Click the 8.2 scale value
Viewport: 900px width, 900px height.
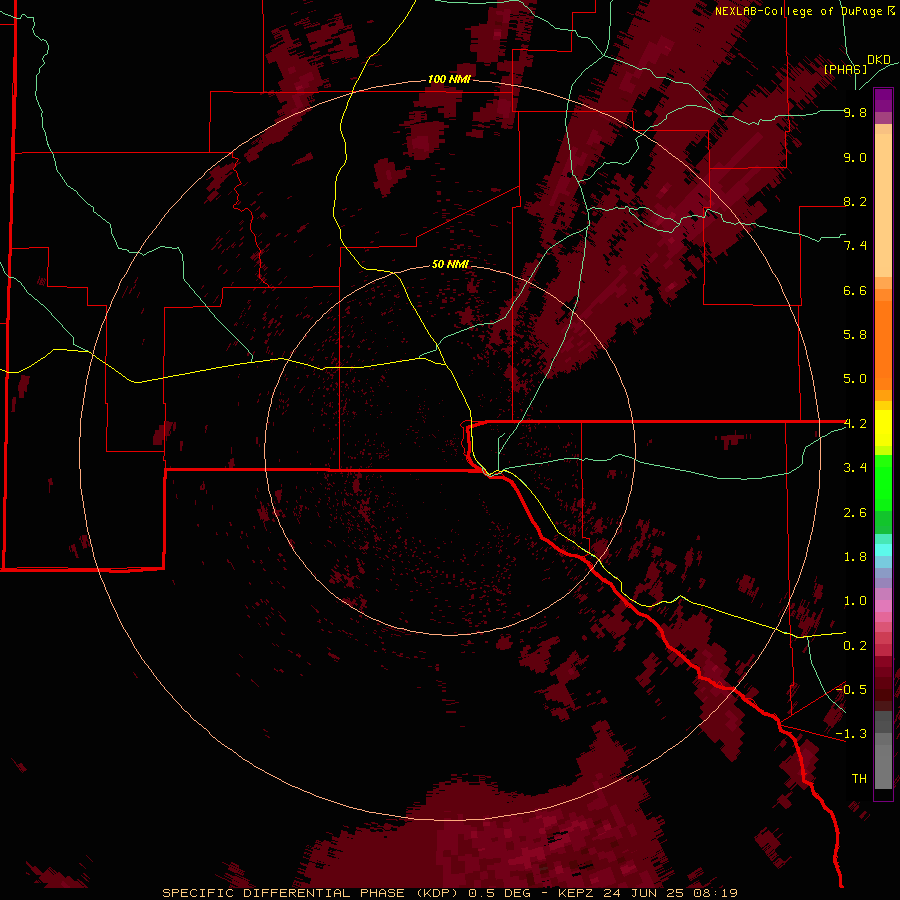tap(855, 201)
